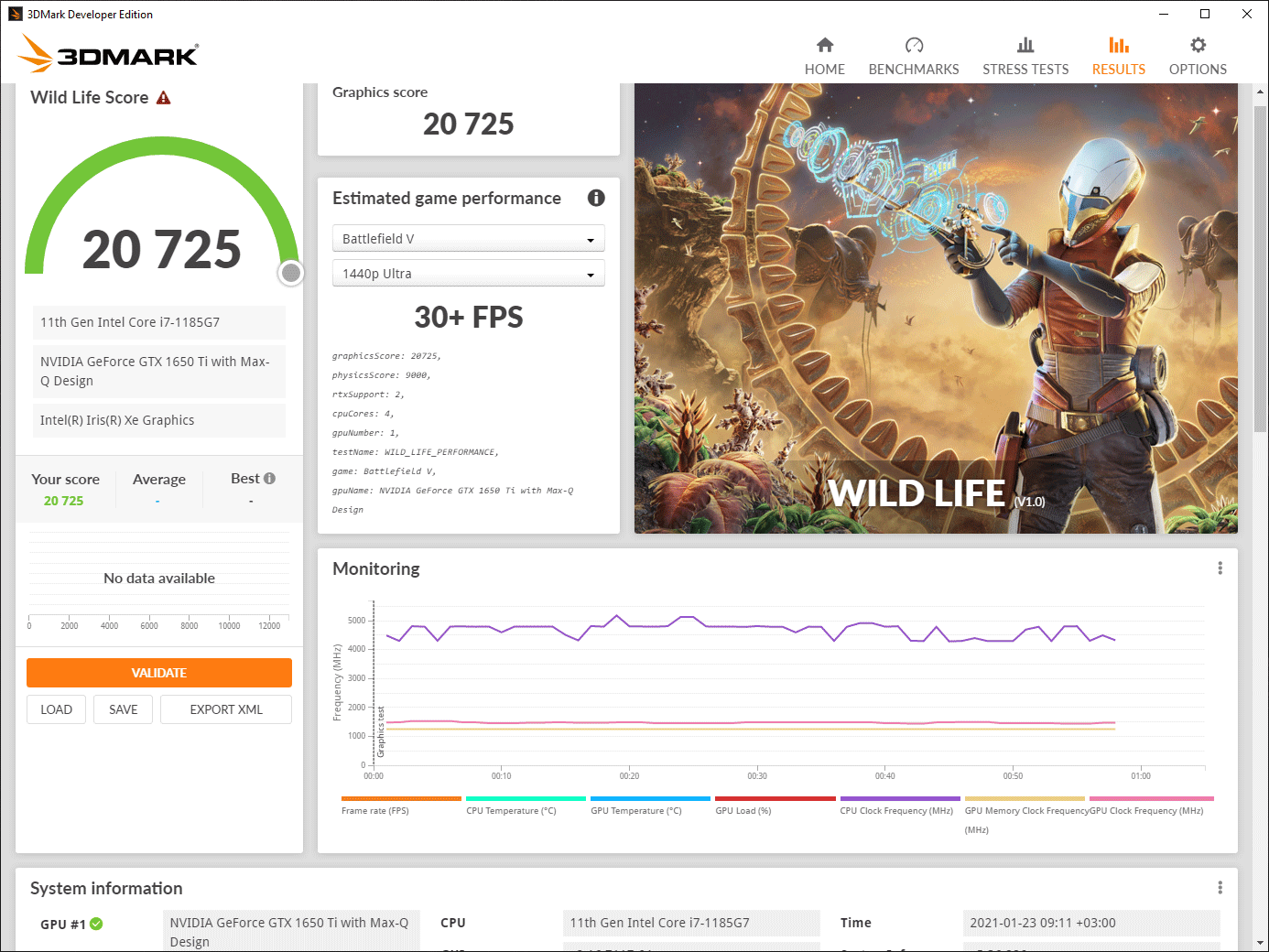Click the Benchmarks gauge icon
The image size is (1269, 952).
(x=914, y=45)
